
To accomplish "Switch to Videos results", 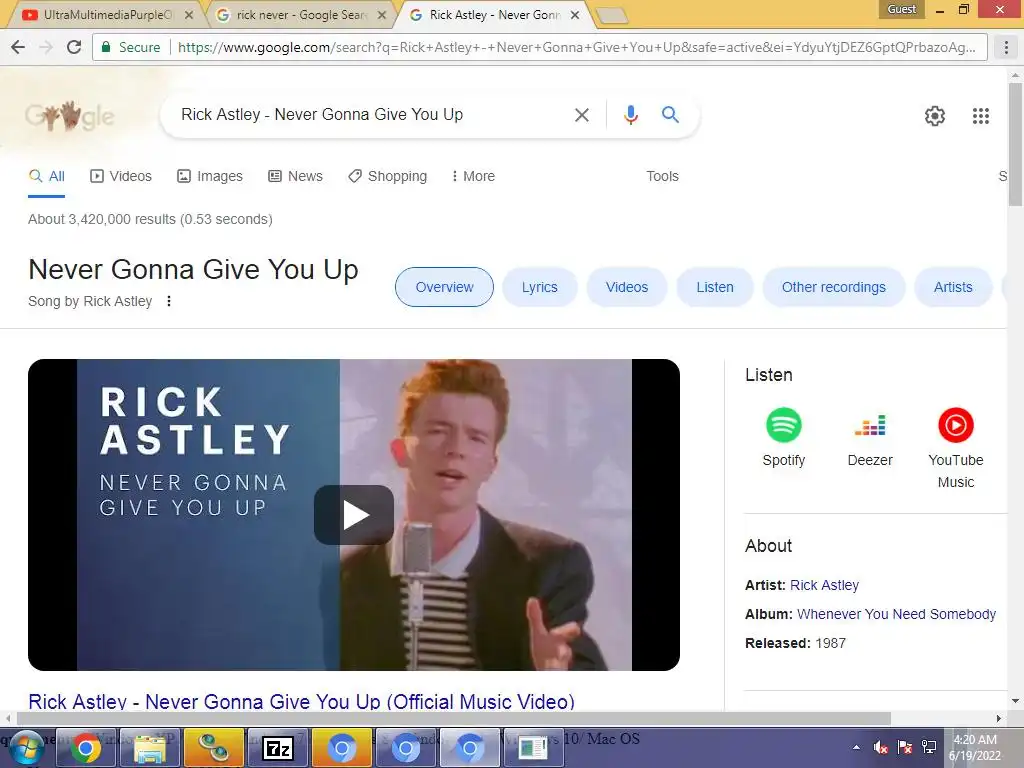I will [x=121, y=176].
